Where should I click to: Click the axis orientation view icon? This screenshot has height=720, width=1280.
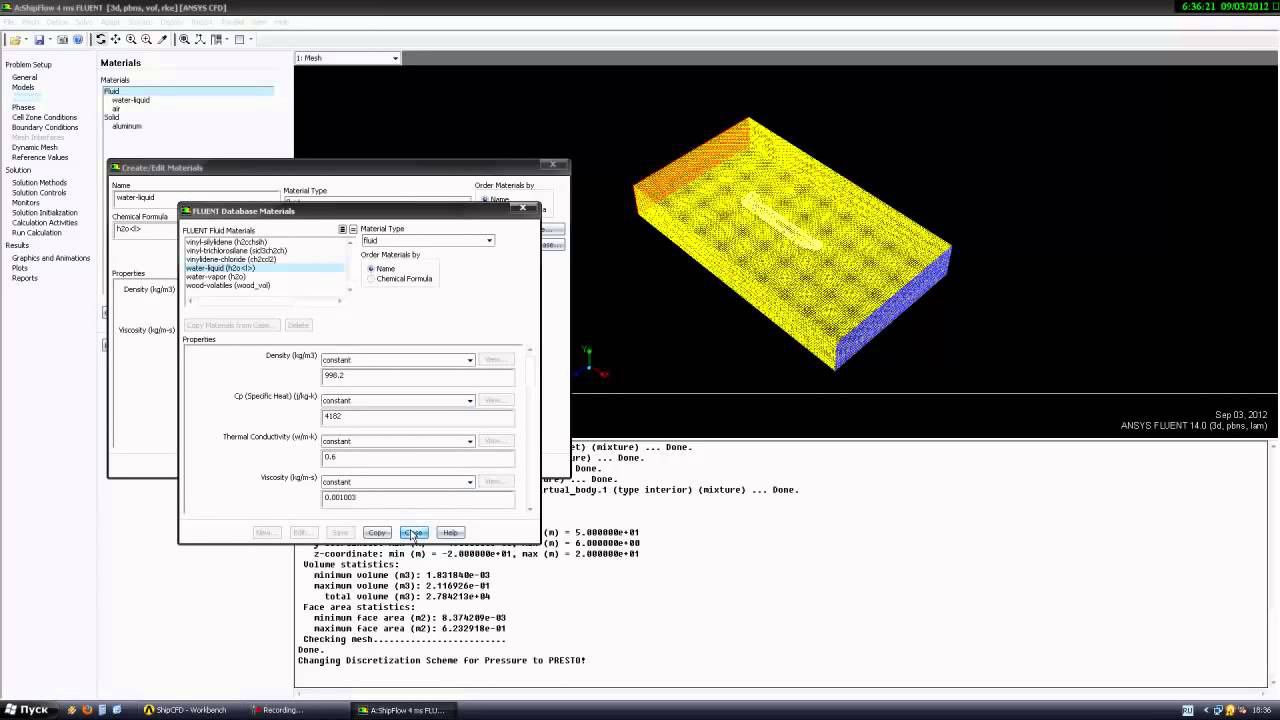[200, 40]
